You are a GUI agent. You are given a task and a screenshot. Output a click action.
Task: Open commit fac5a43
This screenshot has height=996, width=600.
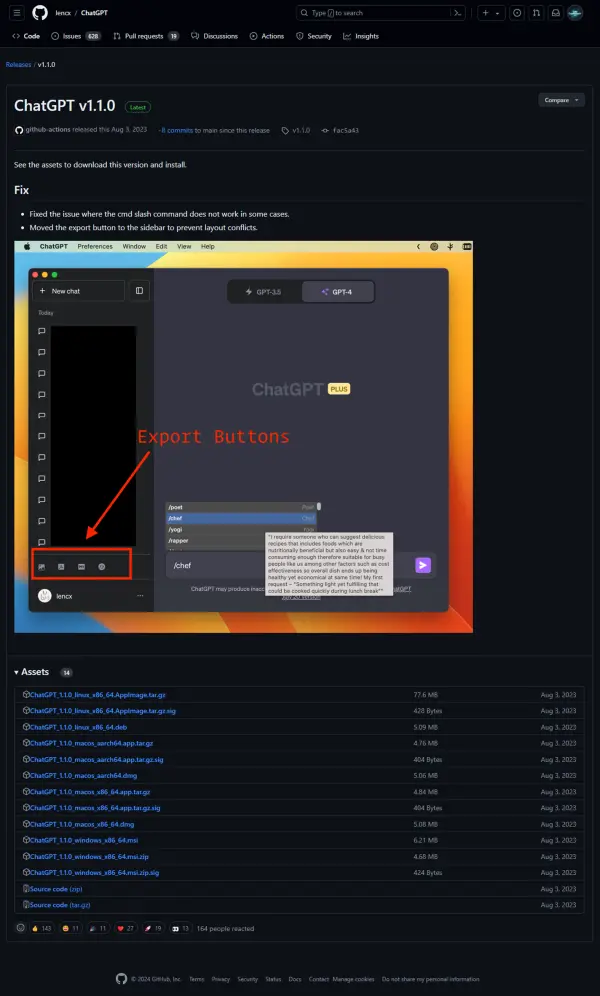[x=340, y=130]
